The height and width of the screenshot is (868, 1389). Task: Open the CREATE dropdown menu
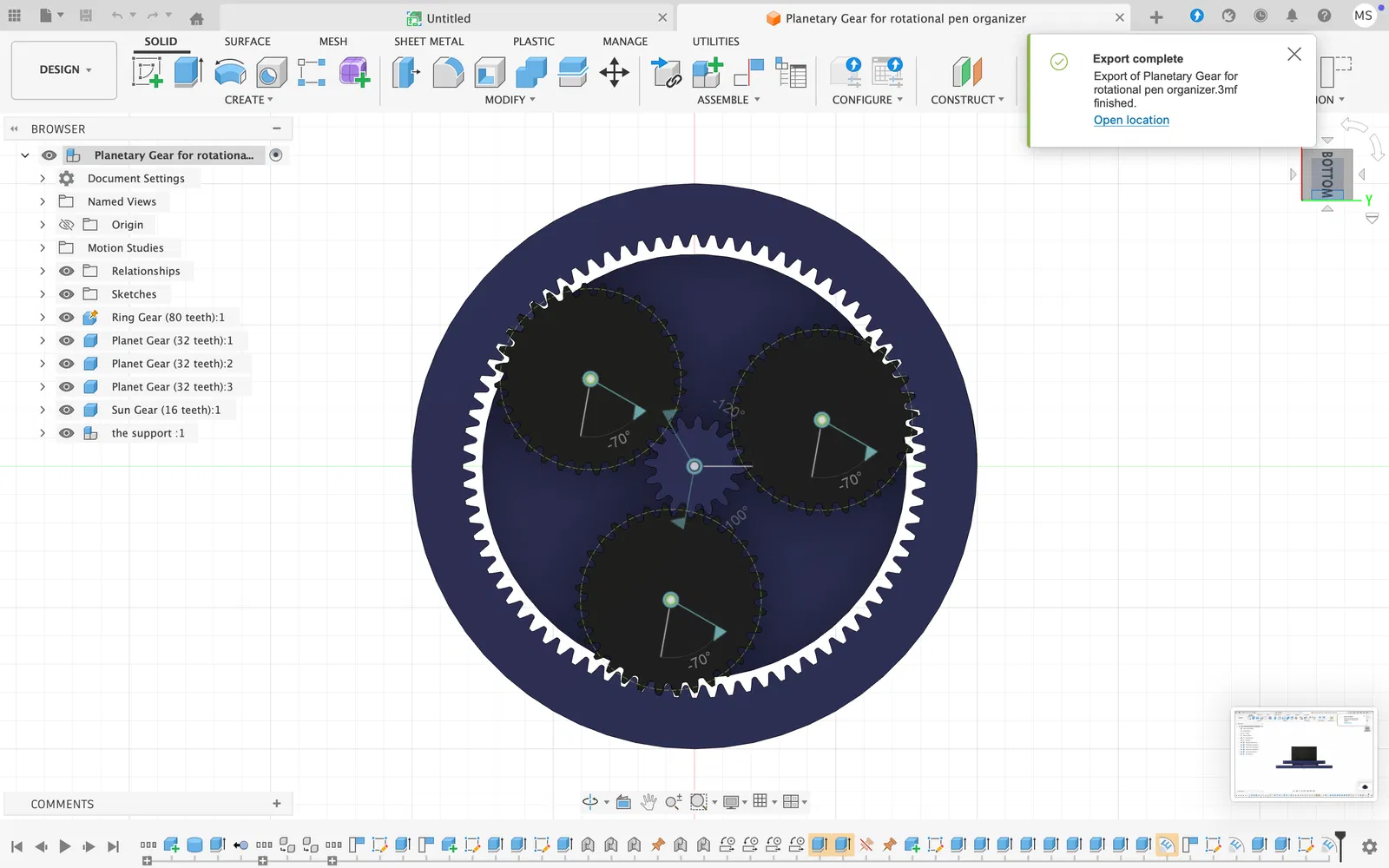(248, 100)
